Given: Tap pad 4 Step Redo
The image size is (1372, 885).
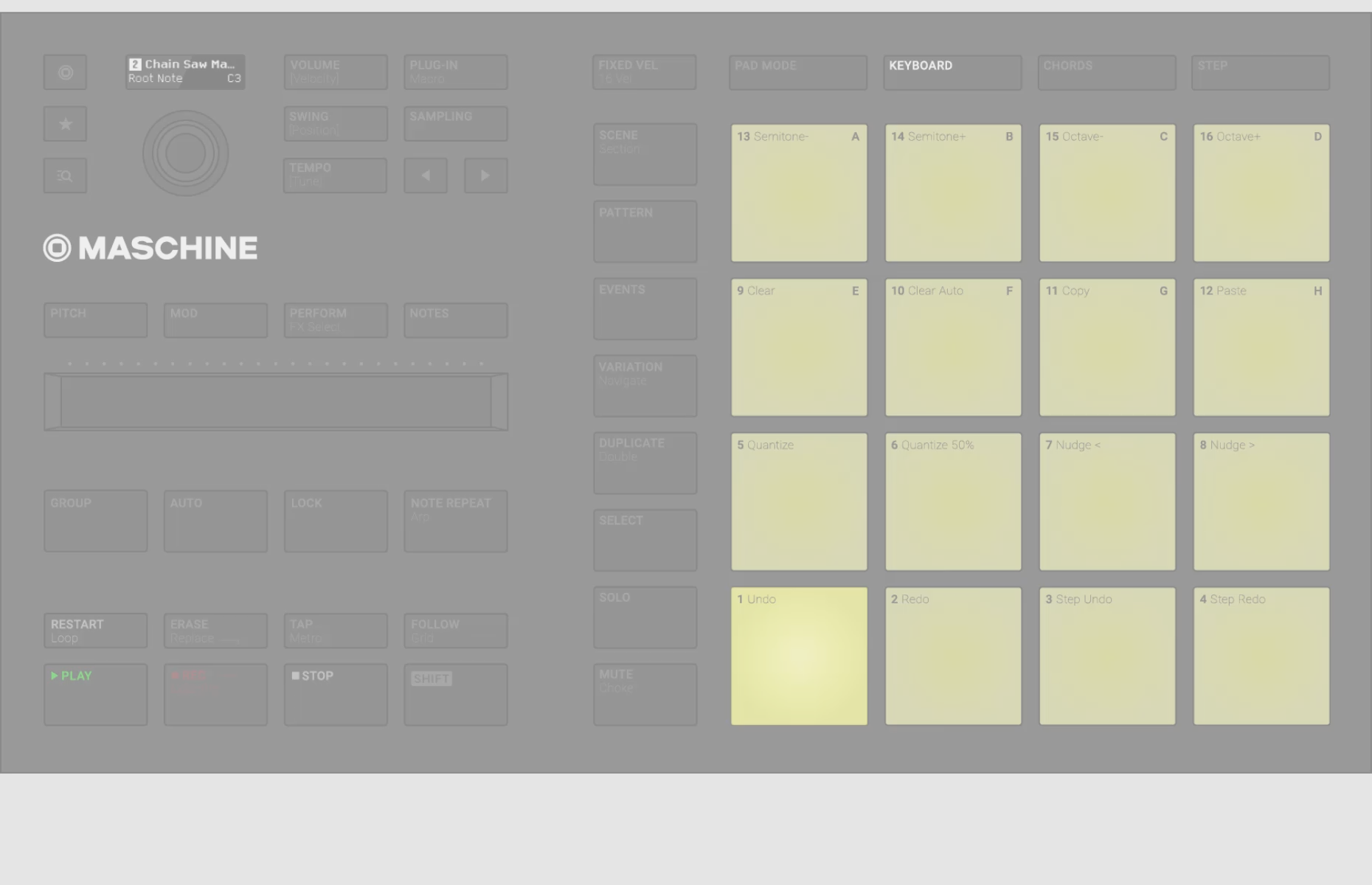Looking at the screenshot, I should click(x=1261, y=656).
